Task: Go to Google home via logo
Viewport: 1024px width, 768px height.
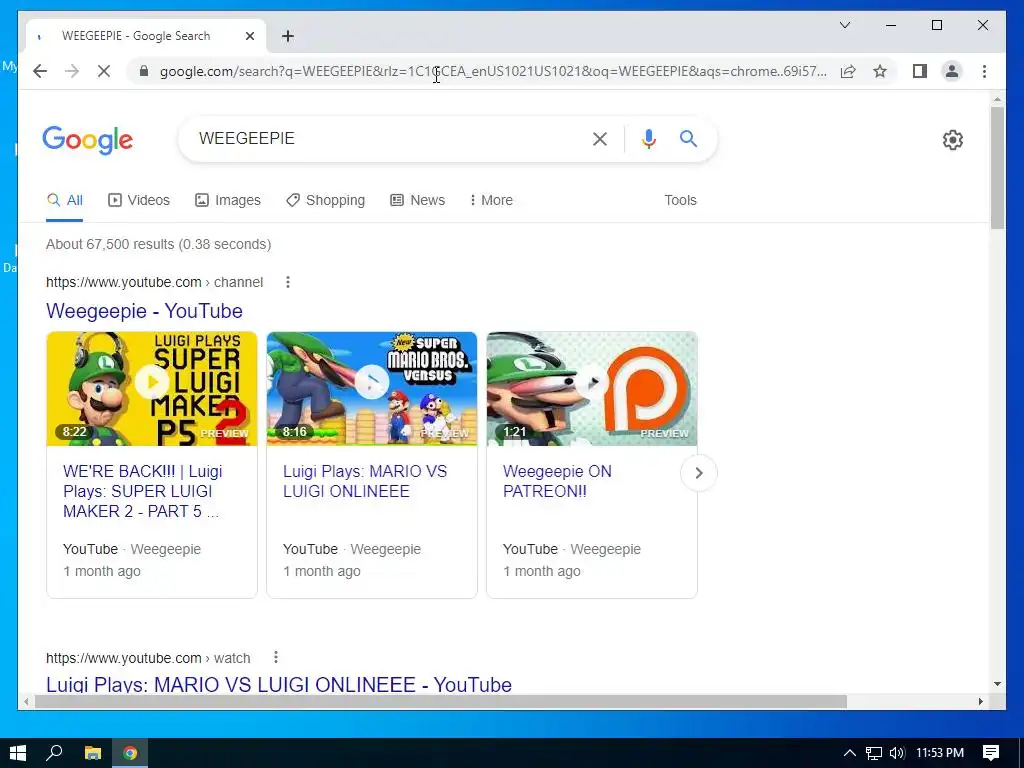Action: 88,140
